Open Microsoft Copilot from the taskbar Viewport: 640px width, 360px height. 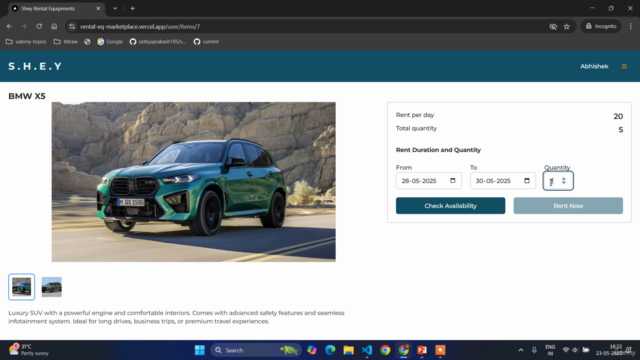click(x=312, y=350)
